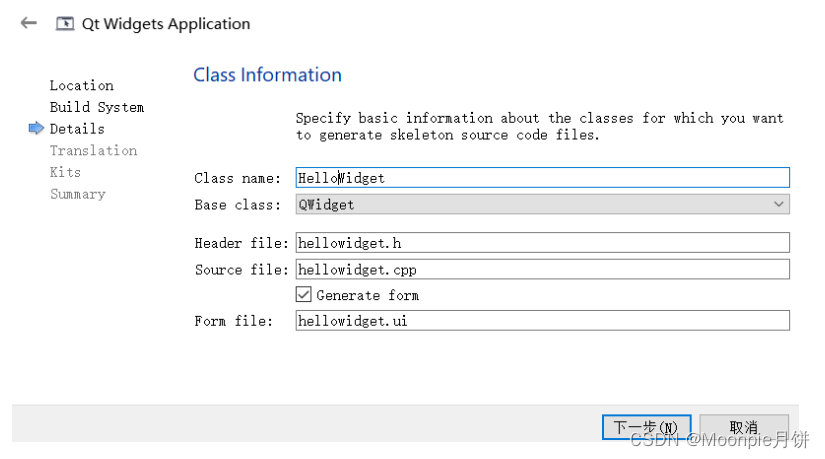
Task: Expand Base class list via chevron arrow
Action: click(x=779, y=204)
